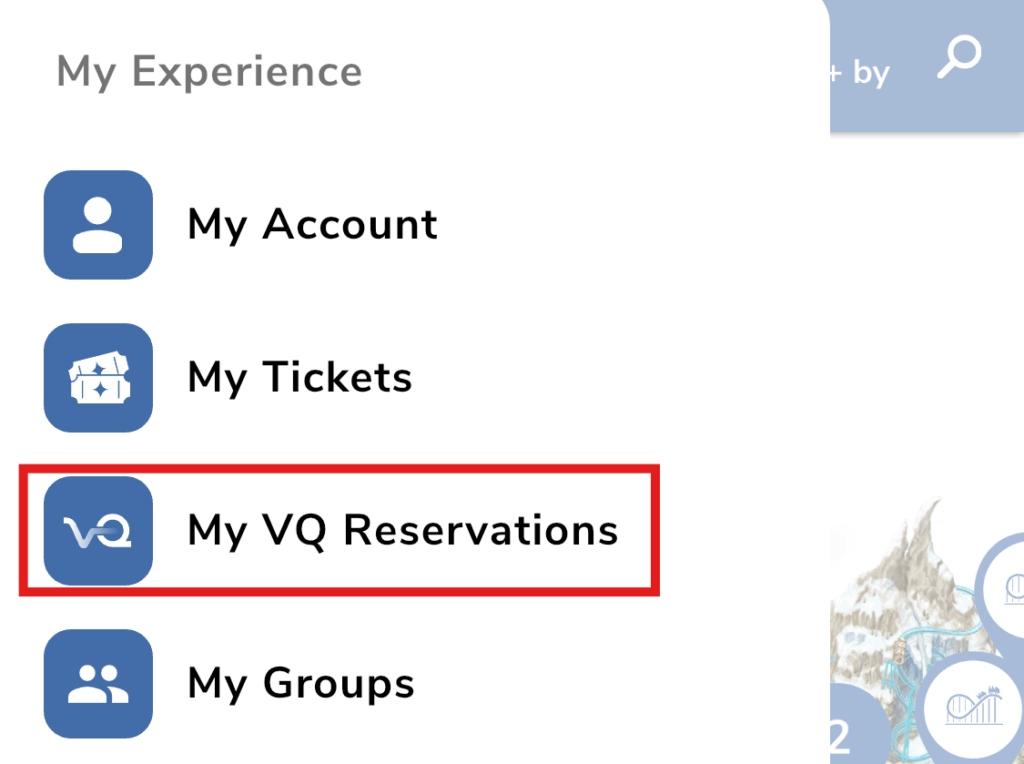Tap the sparkle tickets icon
Viewport: 1024px width, 764px height.
tap(98, 377)
